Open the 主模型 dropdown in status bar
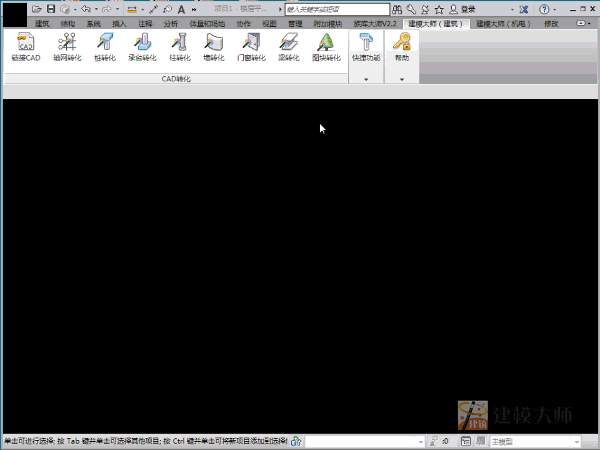This screenshot has height=450, width=600. point(535,441)
